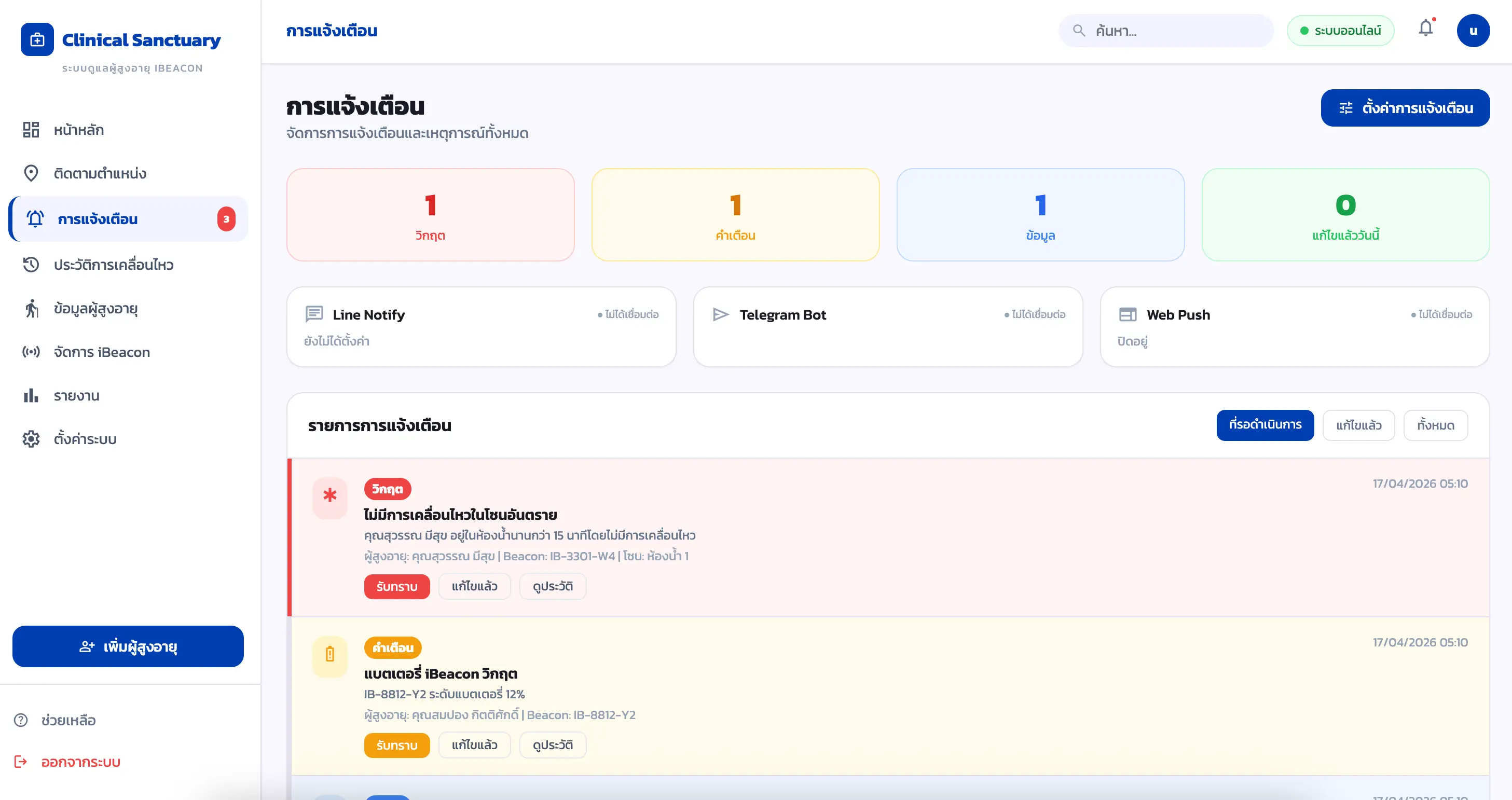
Task: Click the จัดการ iBeacon signal icon
Action: tap(31, 352)
